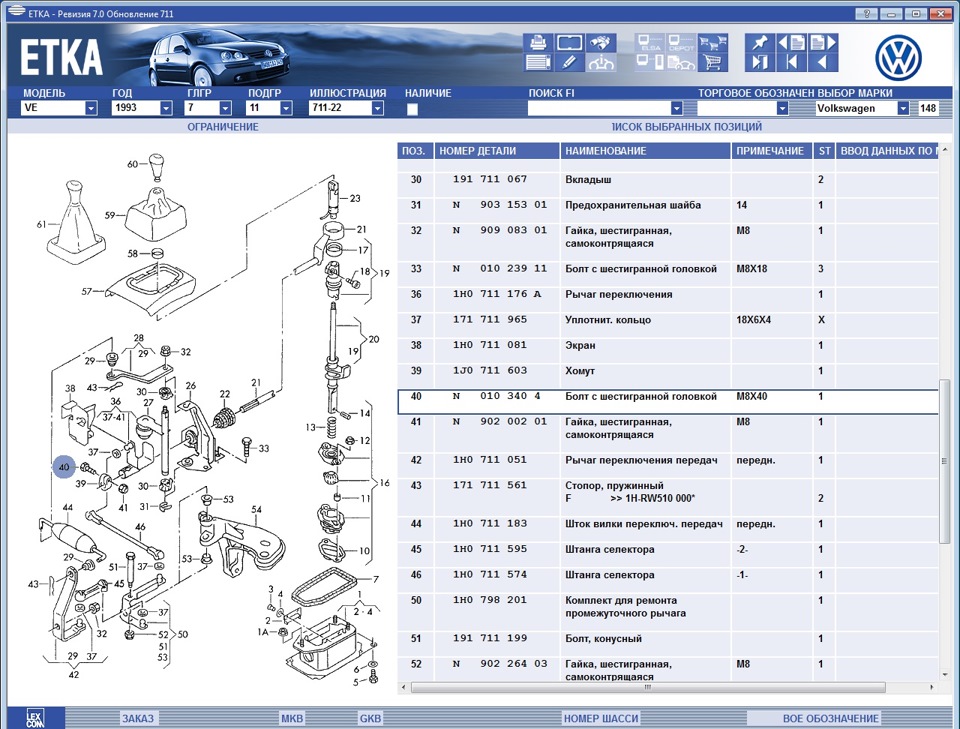Select part number 191 711 067
The height and width of the screenshot is (729, 960).
490,179
